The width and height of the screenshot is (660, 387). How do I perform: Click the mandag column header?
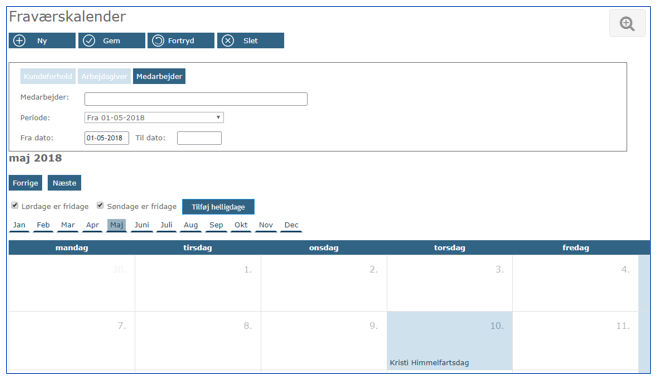(x=72, y=248)
